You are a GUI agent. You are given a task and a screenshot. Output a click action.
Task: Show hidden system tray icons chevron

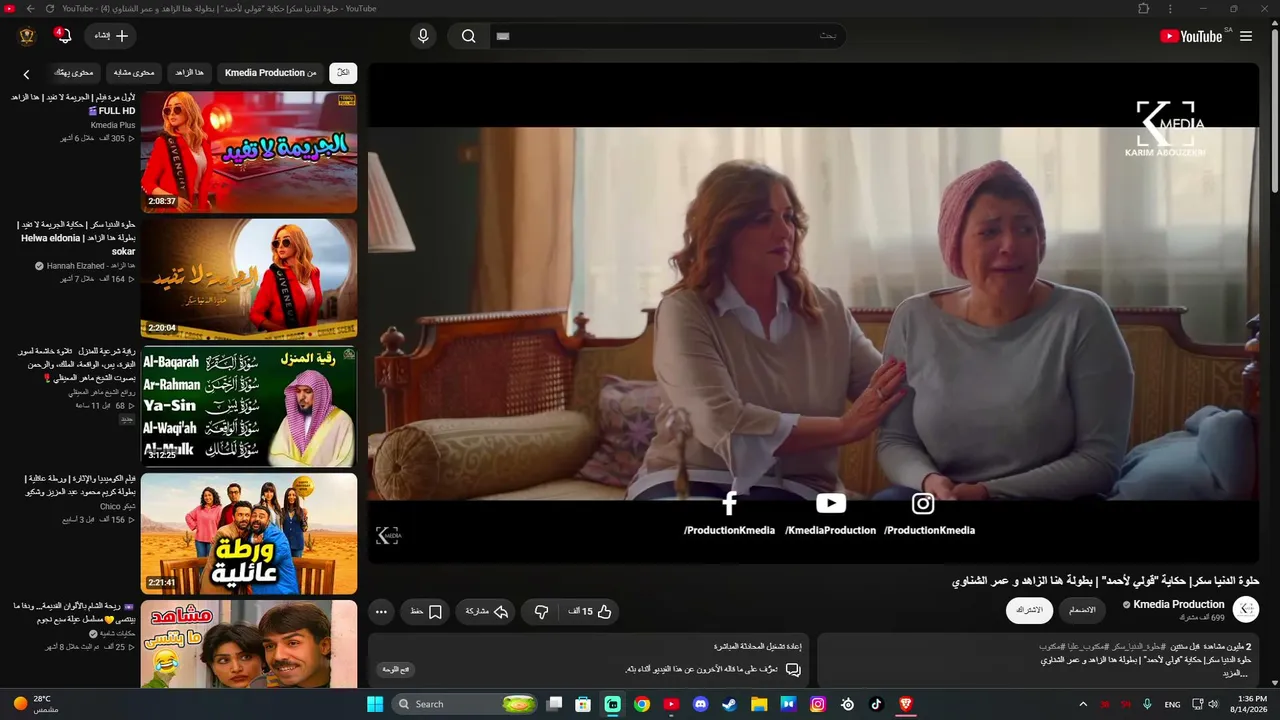pyautogui.click(x=1083, y=704)
